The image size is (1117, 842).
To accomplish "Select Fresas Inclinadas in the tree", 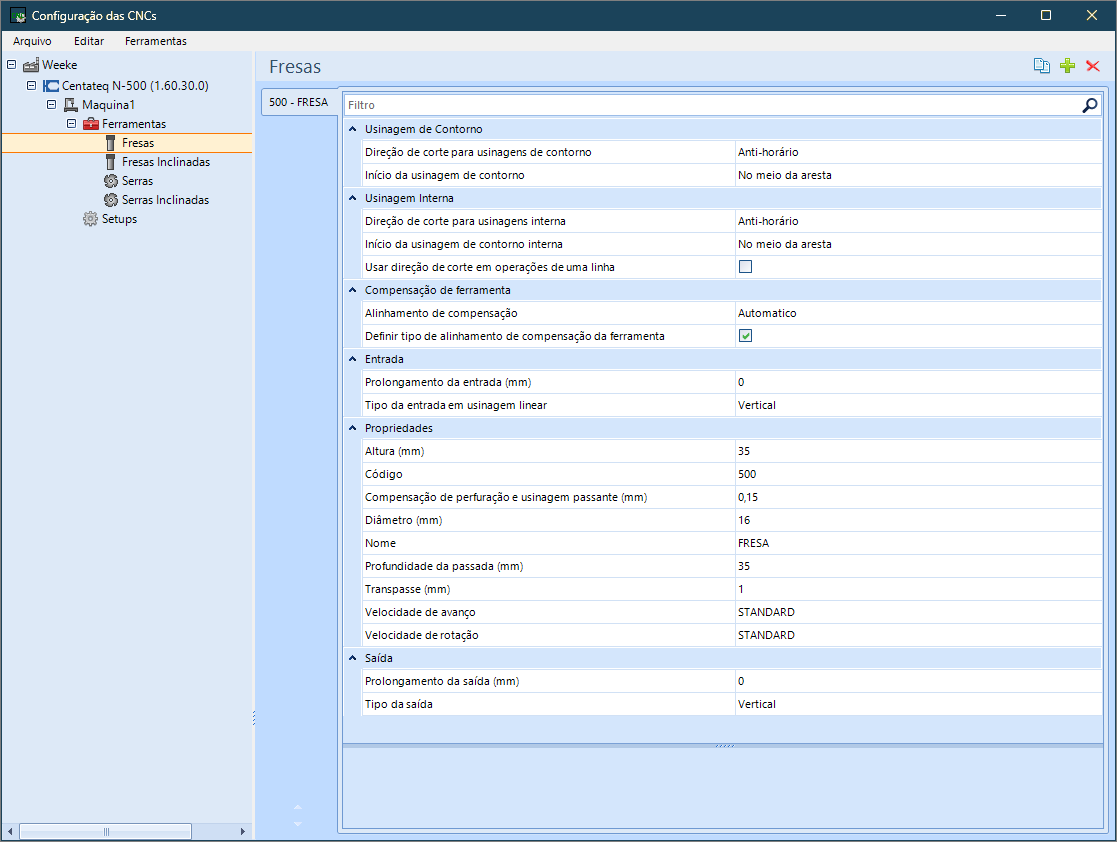I will point(166,162).
